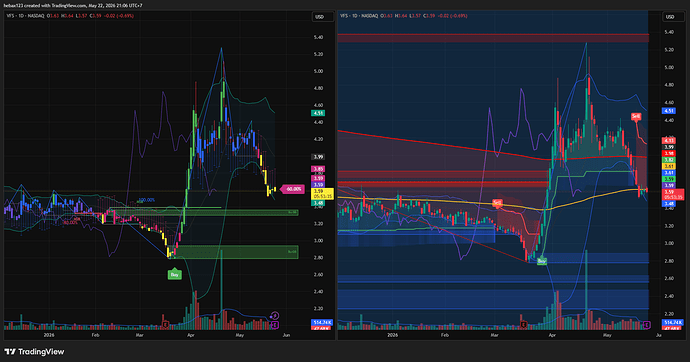This screenshot has width=690, height=362.
Task: Click the yellow 3.61 price label on right chart
Action: [669, 167]
